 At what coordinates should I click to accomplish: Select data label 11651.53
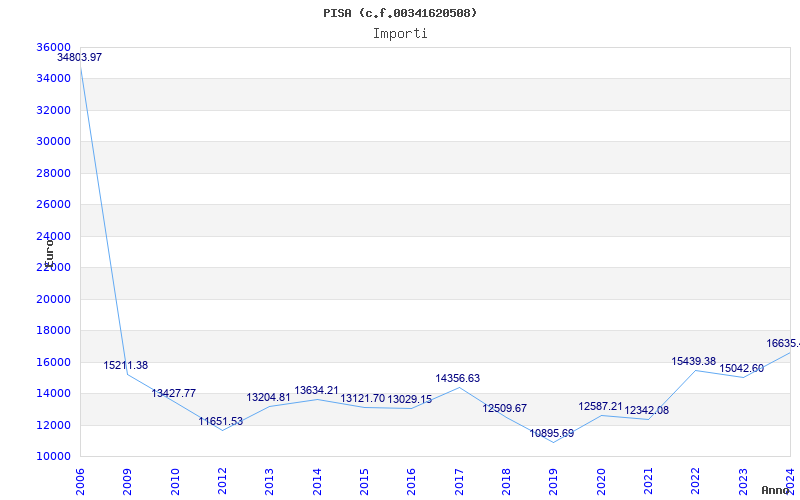coord(221,421)
